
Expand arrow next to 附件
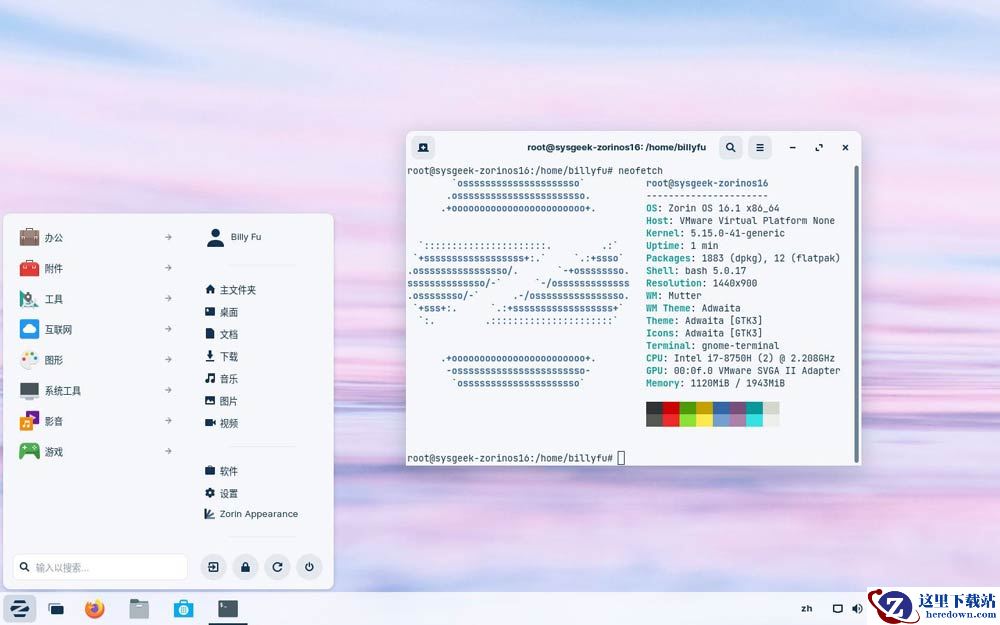pyautogui.click(x=168, y=268)
